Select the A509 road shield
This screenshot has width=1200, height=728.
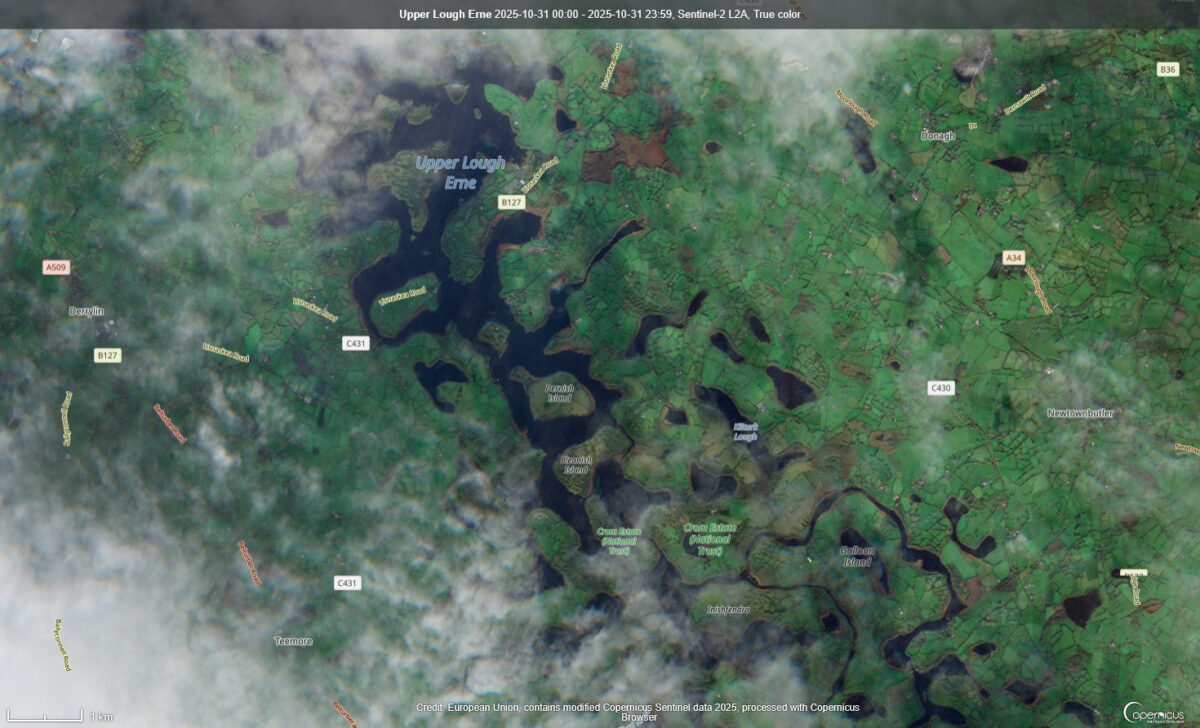click(54, 267)
